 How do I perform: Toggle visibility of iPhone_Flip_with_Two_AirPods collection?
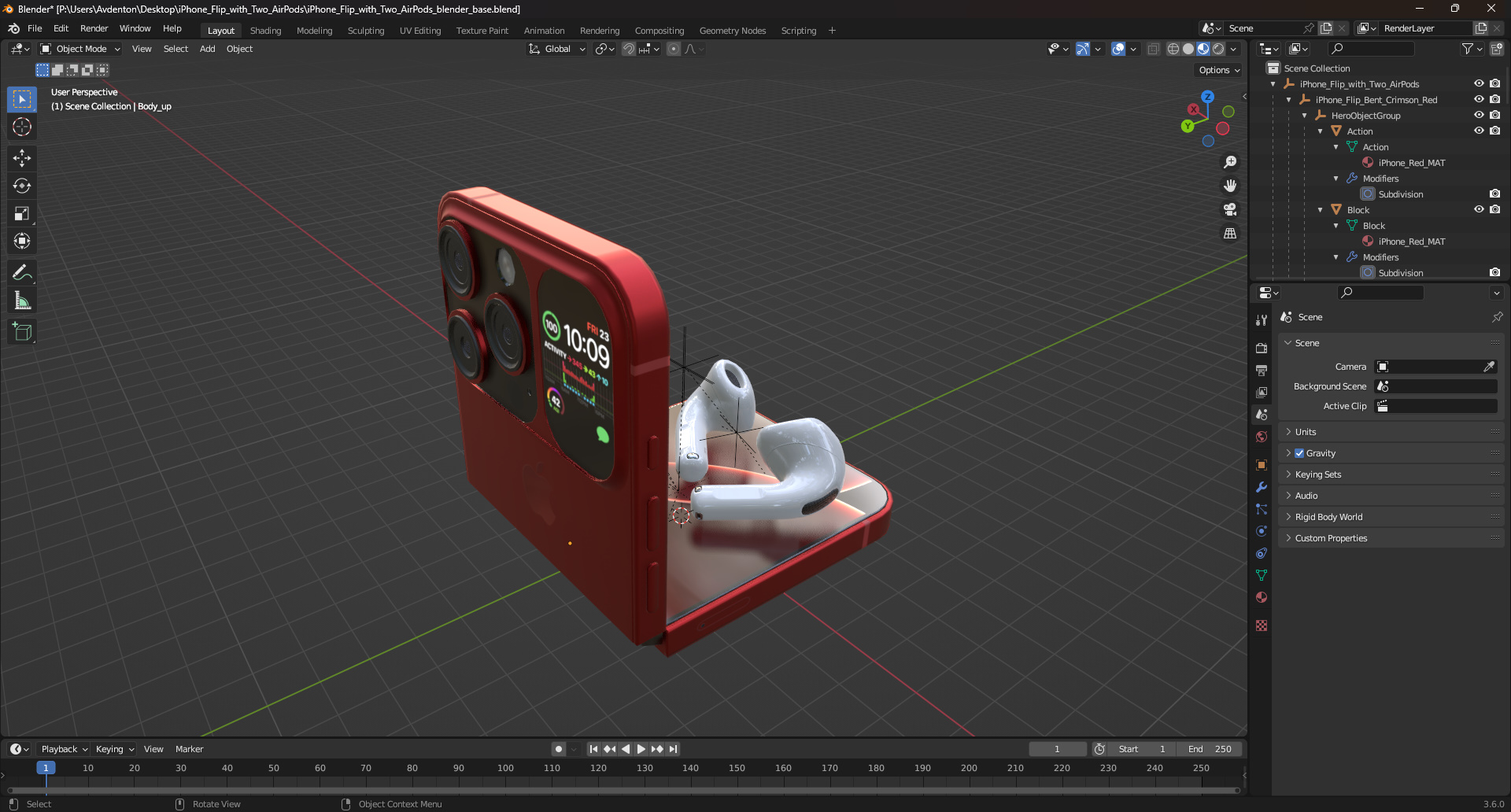coord(1479,83)
